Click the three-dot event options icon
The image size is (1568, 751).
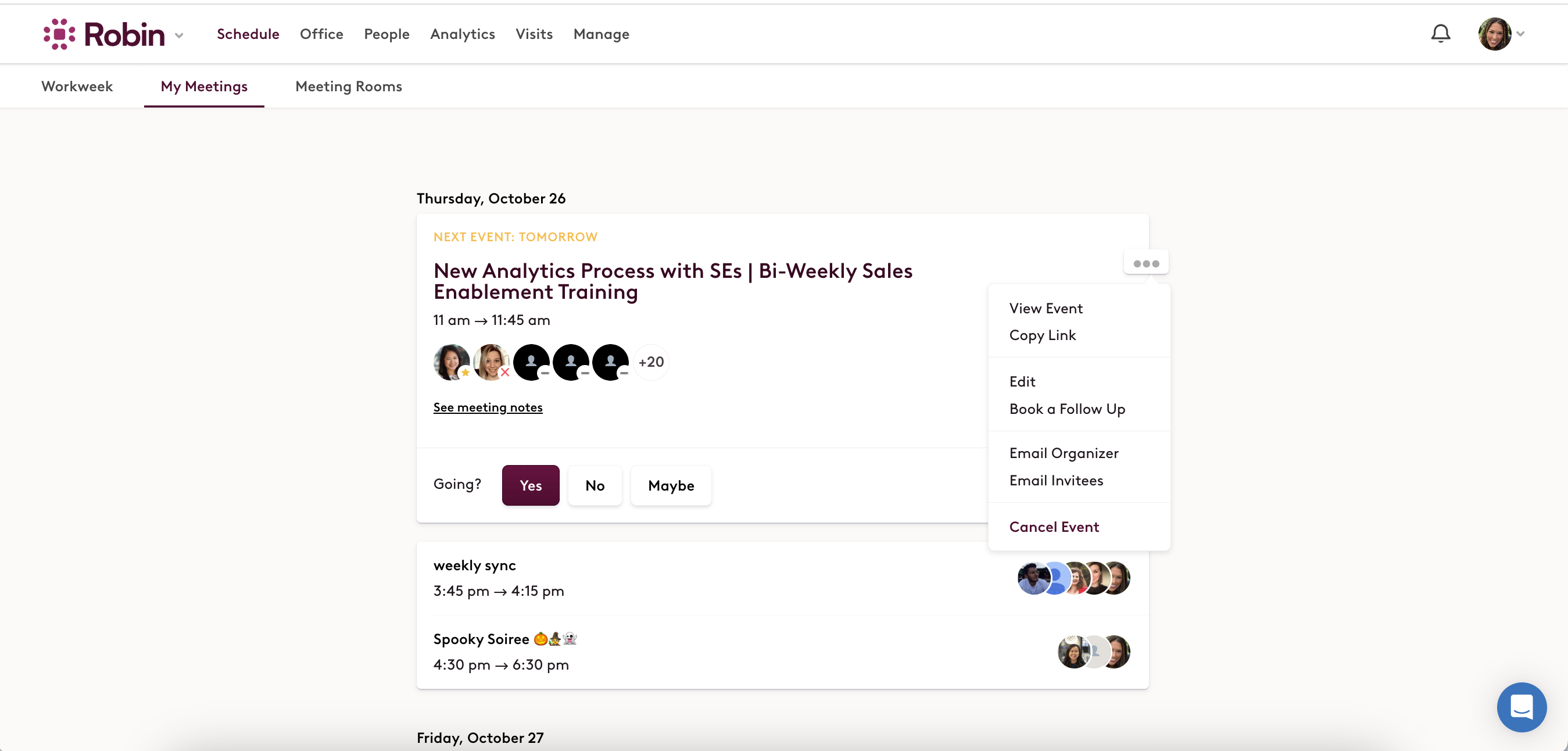coord(1145,263)
